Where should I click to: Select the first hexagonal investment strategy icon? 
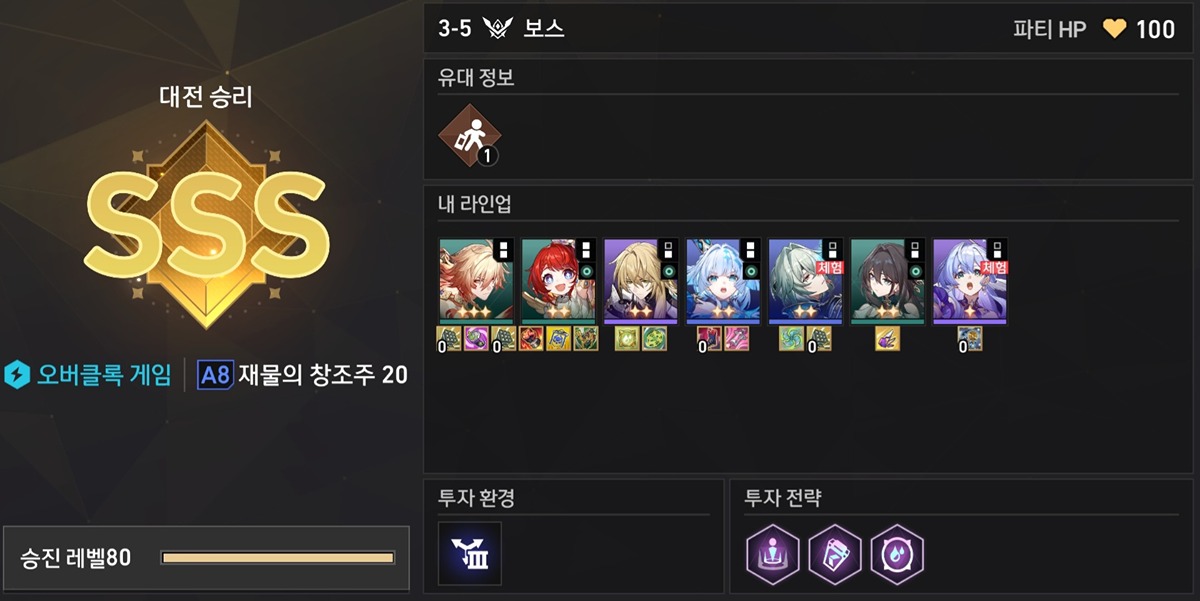(x=772, y=553)
